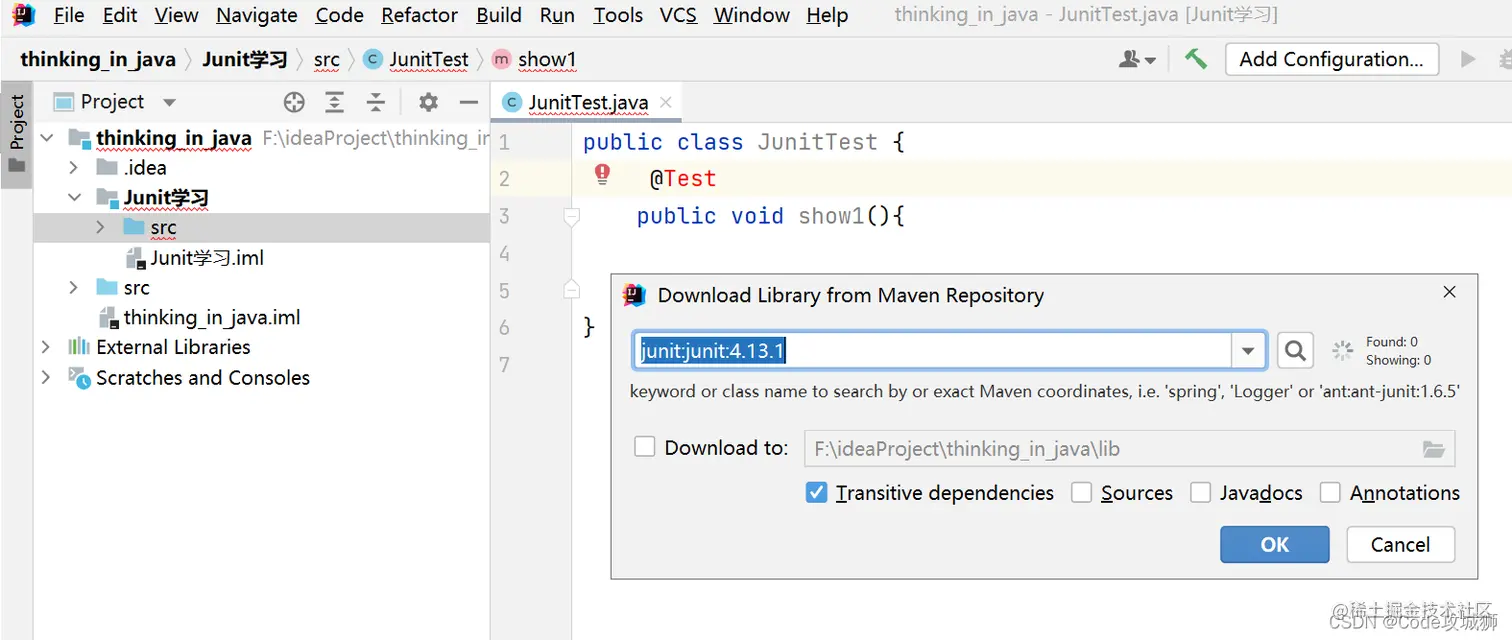Open the Tools menu
The height and width of the screenshot is (640, 1512).
click(x=618, y=15)
